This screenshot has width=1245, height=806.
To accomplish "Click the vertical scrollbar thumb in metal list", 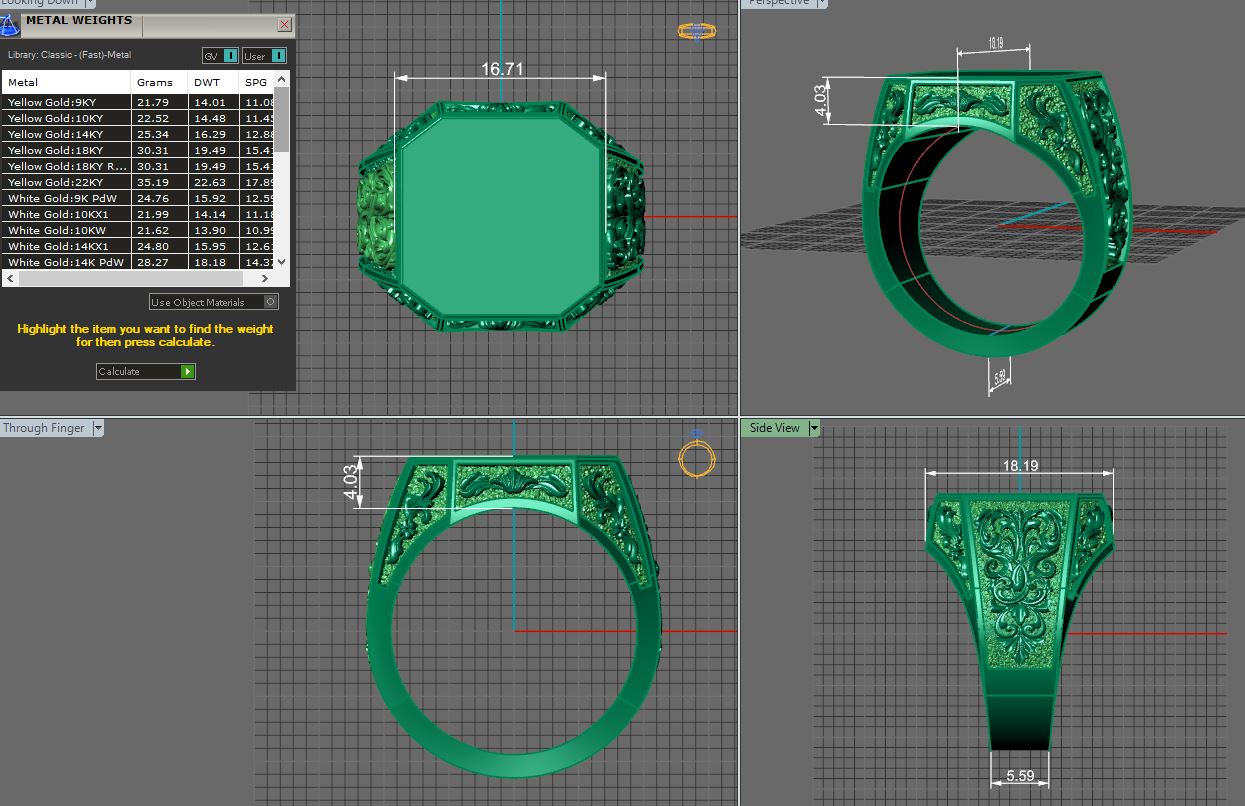I will (281, 118).
